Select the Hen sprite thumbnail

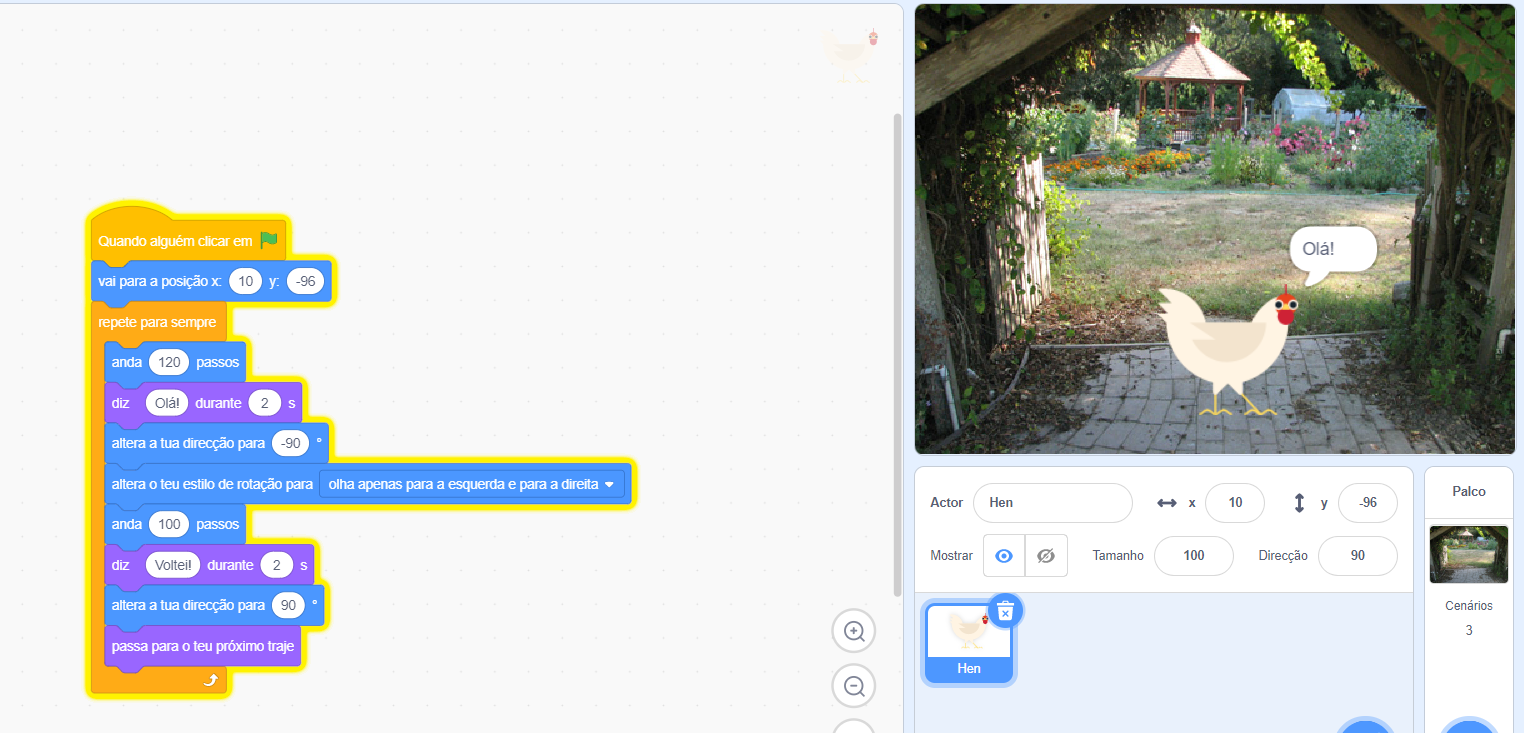point(968,642)
